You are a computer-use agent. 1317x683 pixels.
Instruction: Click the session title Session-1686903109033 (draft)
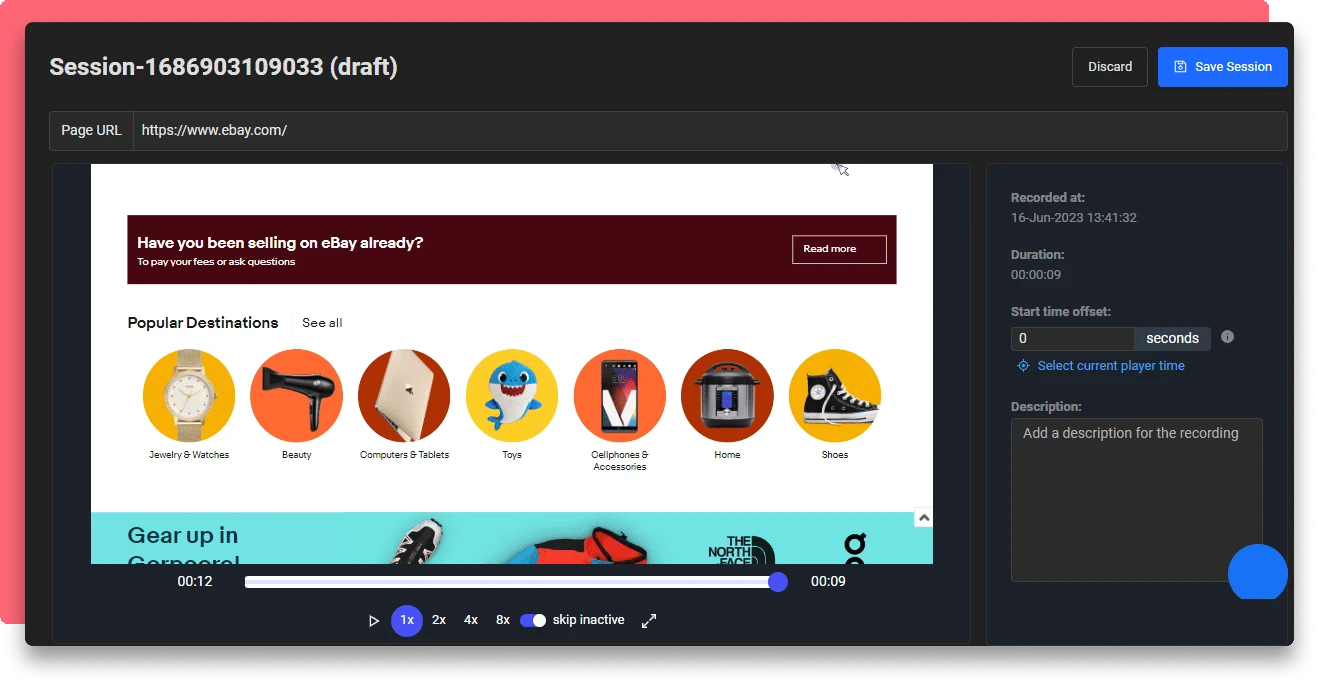[224, 67]
